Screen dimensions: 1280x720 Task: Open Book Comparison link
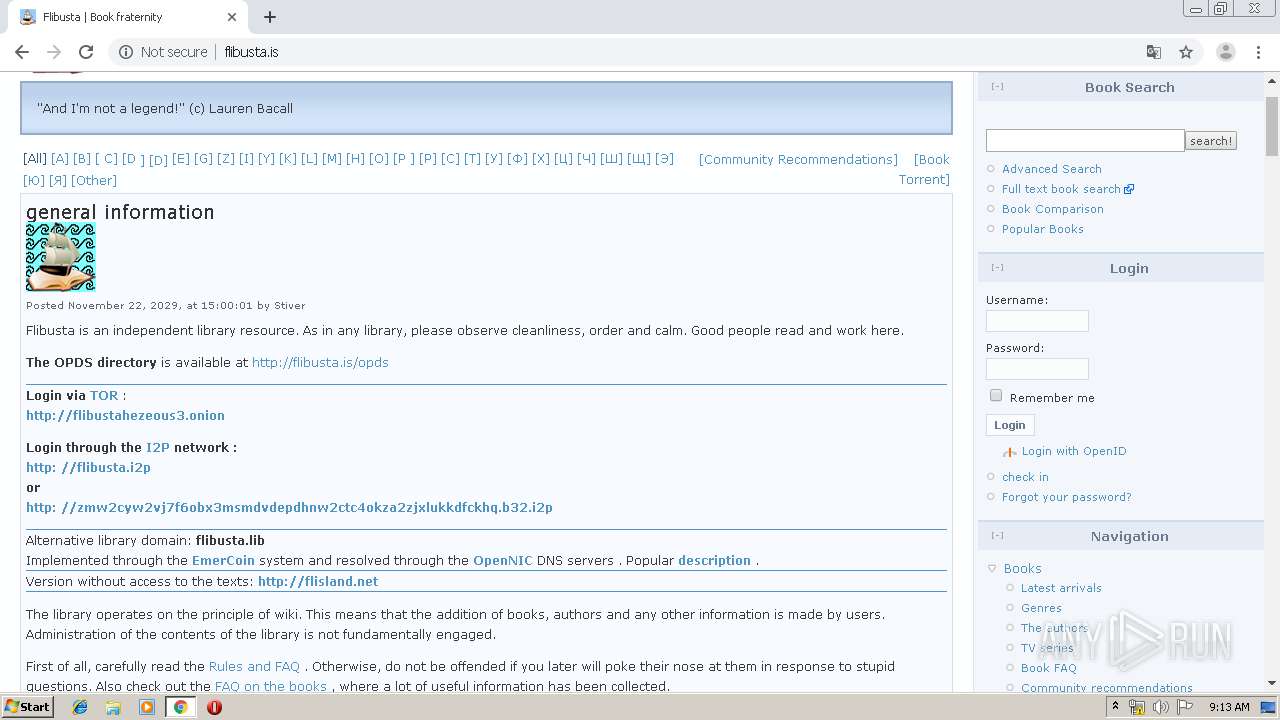point(1053,209)
